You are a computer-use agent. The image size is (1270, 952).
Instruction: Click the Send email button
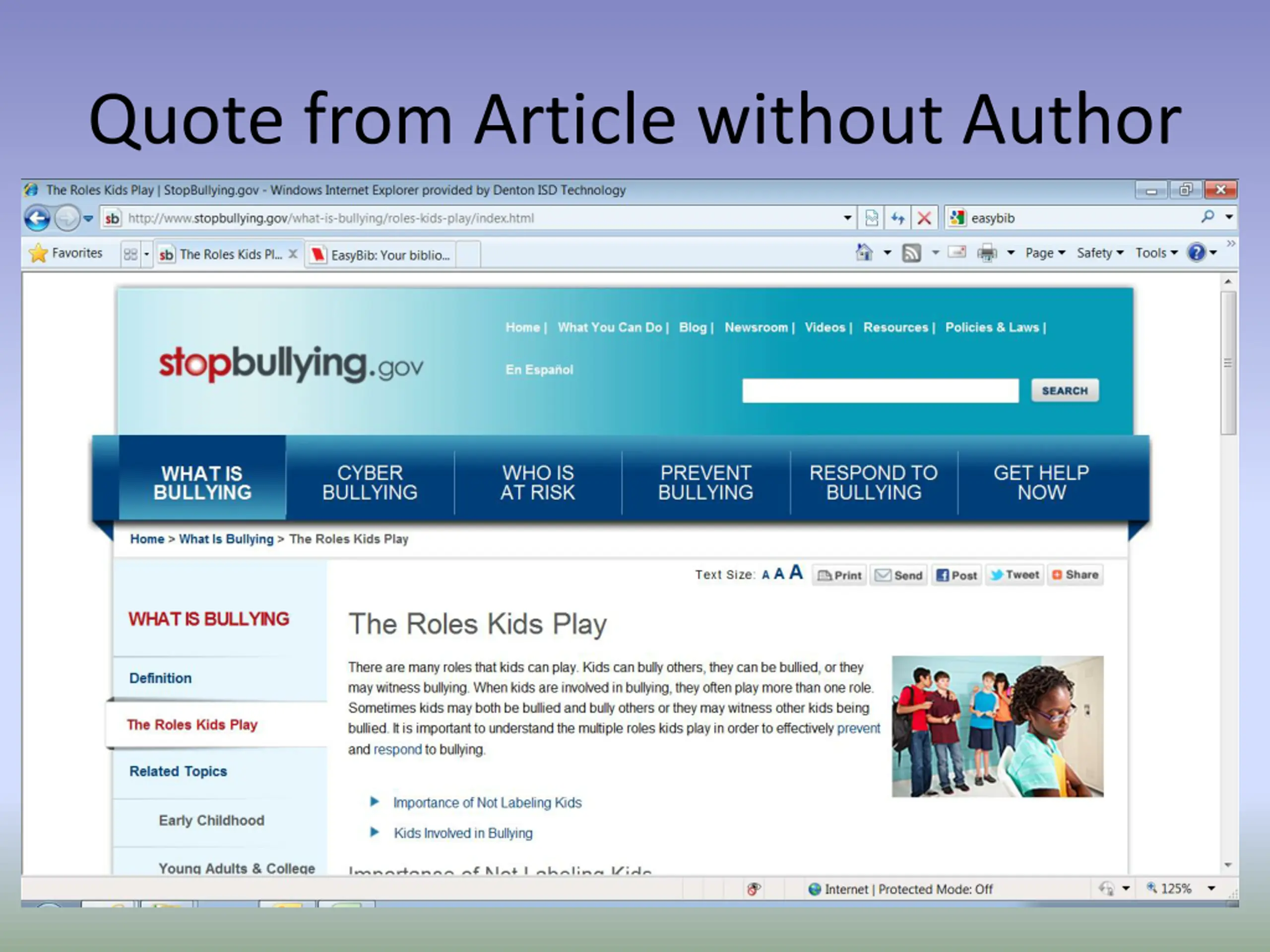coord(898,575)
